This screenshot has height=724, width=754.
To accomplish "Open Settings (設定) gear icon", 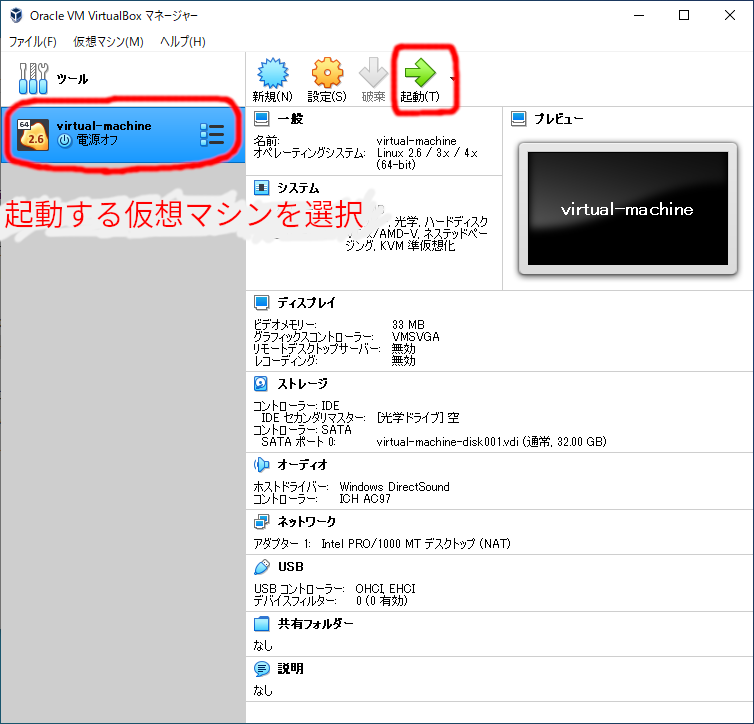I will [x=327, y=73].
